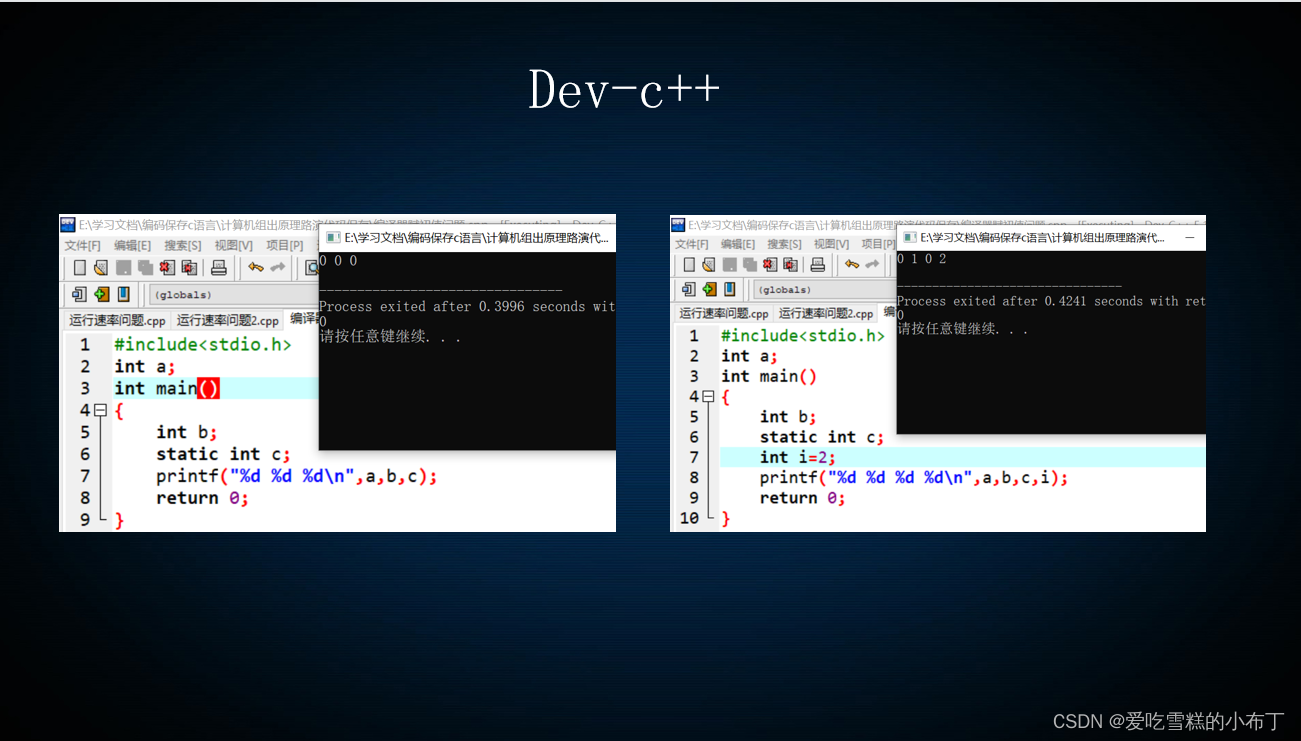
Task: Open 搜索[S] menu in left window
Action: 183,245
